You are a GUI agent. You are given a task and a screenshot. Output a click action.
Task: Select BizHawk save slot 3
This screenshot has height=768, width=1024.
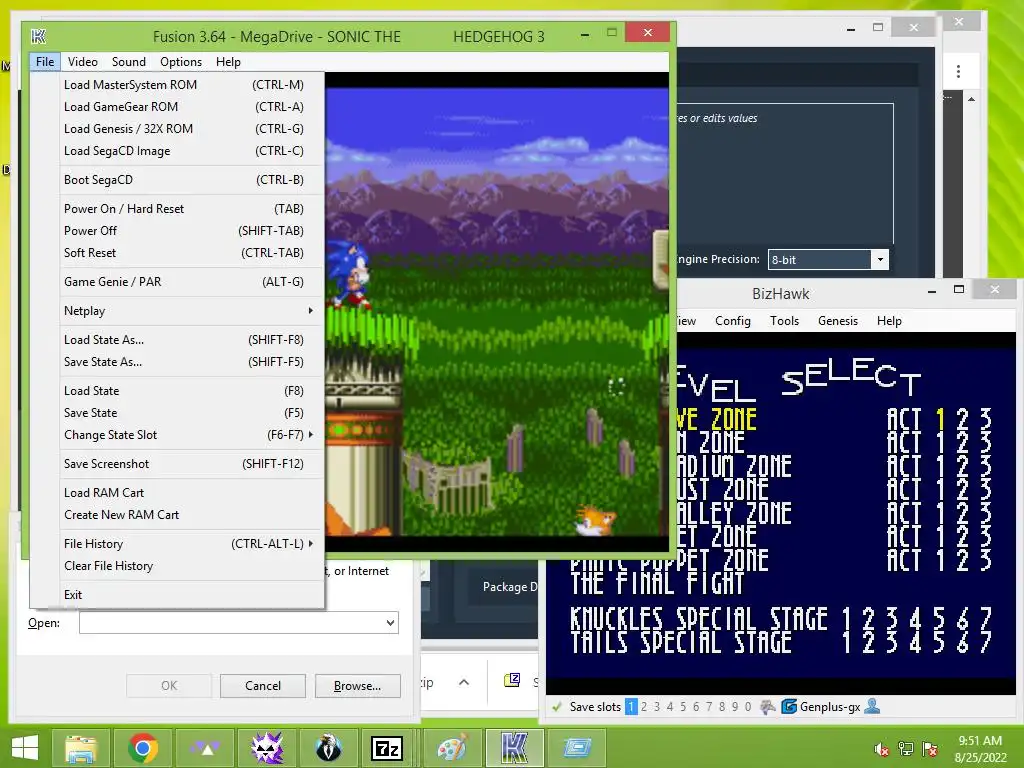(657, 707)
